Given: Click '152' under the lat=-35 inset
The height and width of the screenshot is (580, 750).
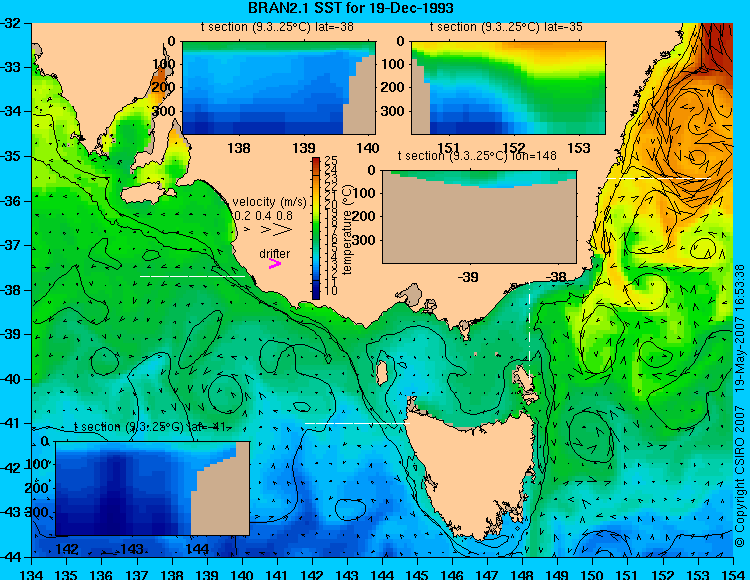Looking at the screenshot, I should click(x=514, y=148).
